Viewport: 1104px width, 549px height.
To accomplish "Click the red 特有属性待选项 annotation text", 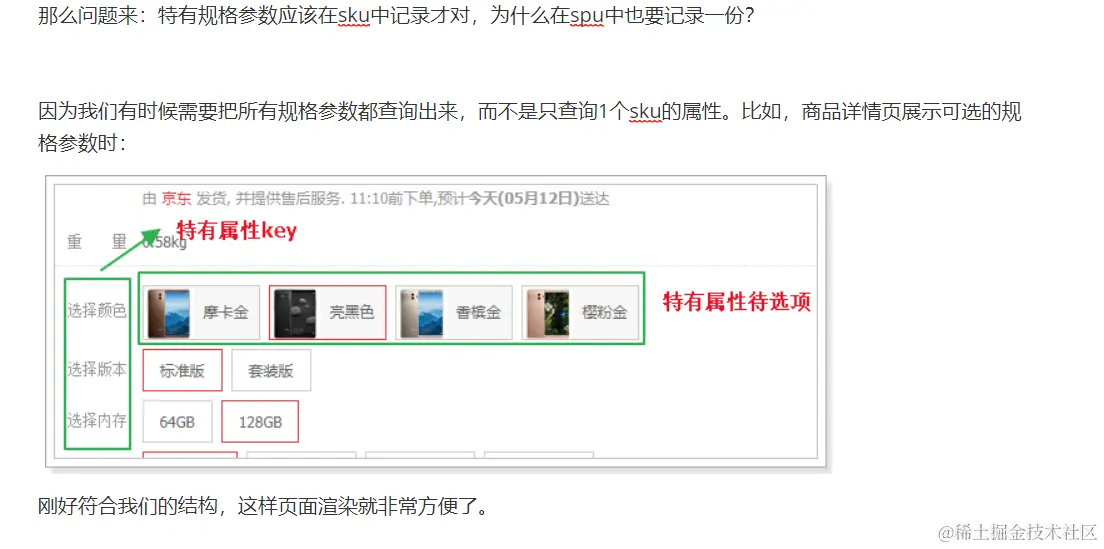I will point(737,303).
